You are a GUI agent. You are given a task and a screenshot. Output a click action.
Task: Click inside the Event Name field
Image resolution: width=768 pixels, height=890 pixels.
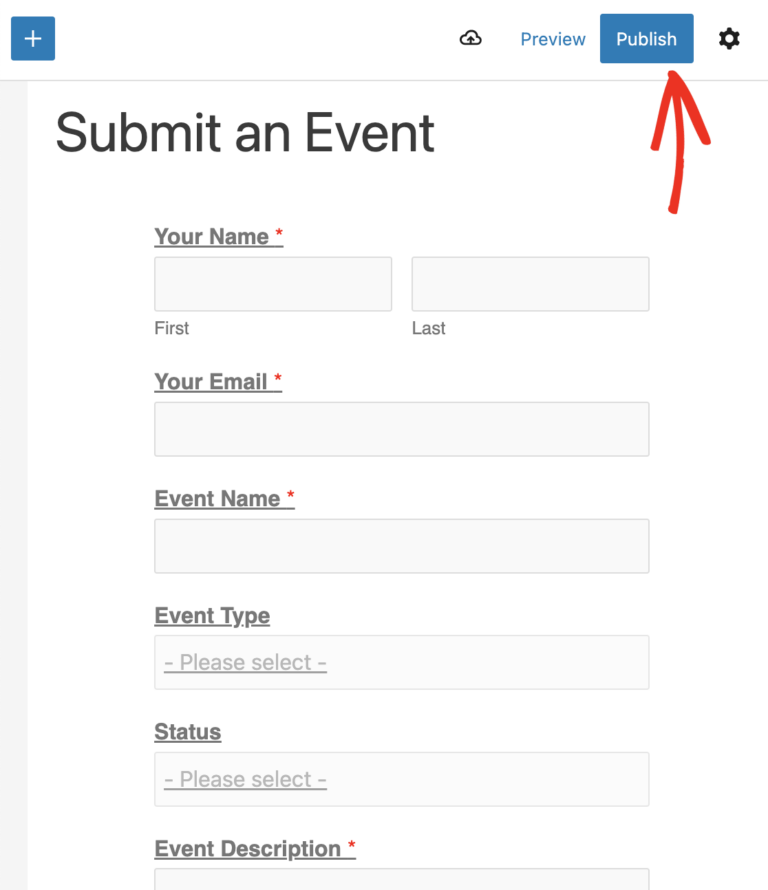pos(401,546)
